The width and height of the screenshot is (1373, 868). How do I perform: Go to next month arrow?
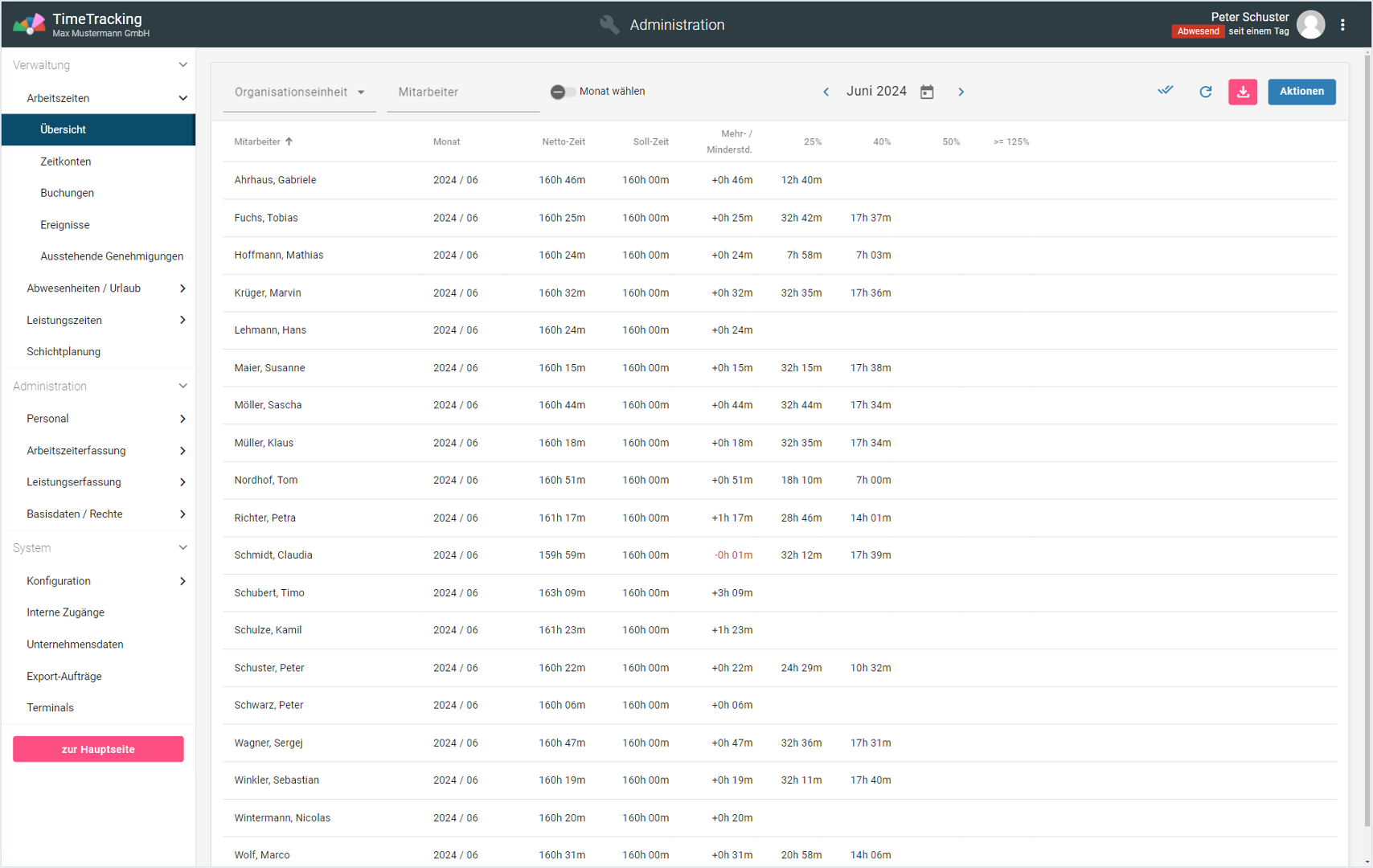click(961, 92)
